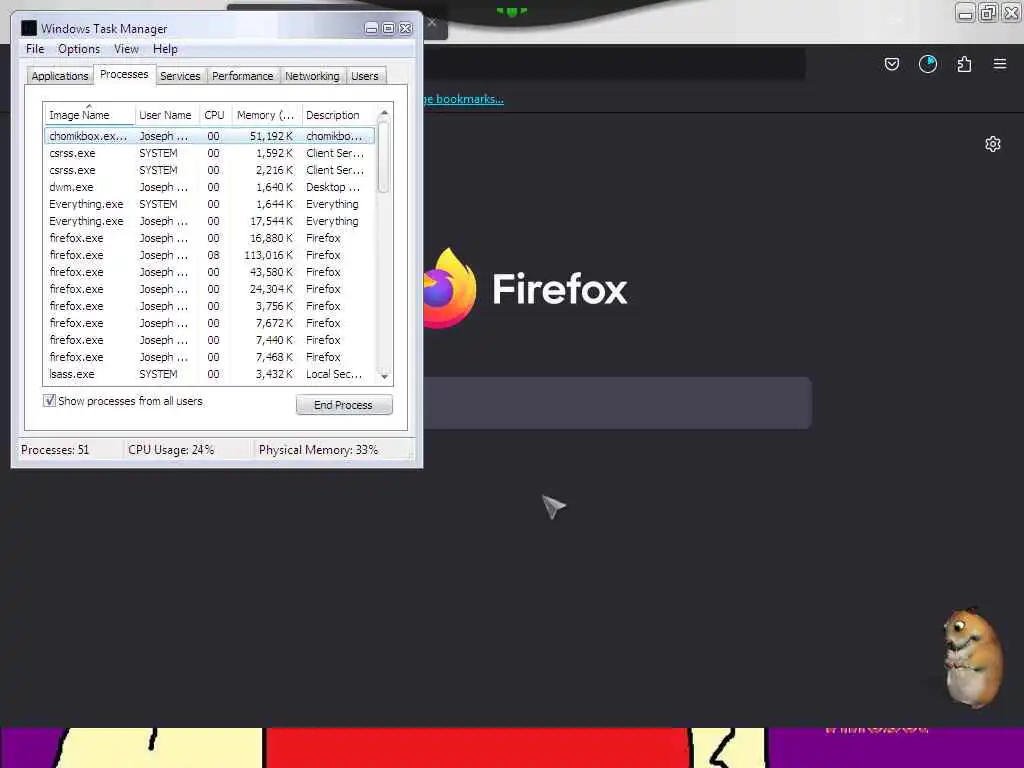The height and width of the screenshot is (768, 1024).
Task: Click the End Process button
Action: (x=344, y=405)
